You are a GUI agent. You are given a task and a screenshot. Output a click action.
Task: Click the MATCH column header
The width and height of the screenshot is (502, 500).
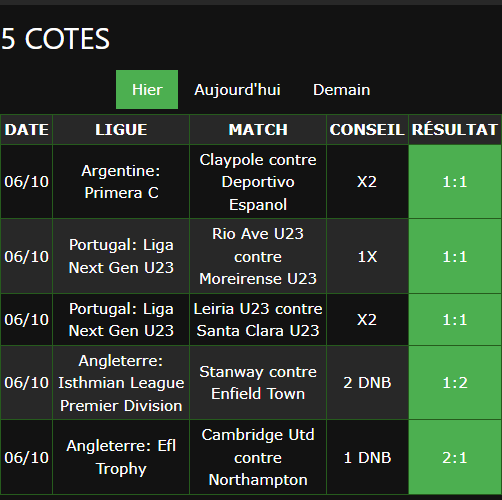click(258, 130)
